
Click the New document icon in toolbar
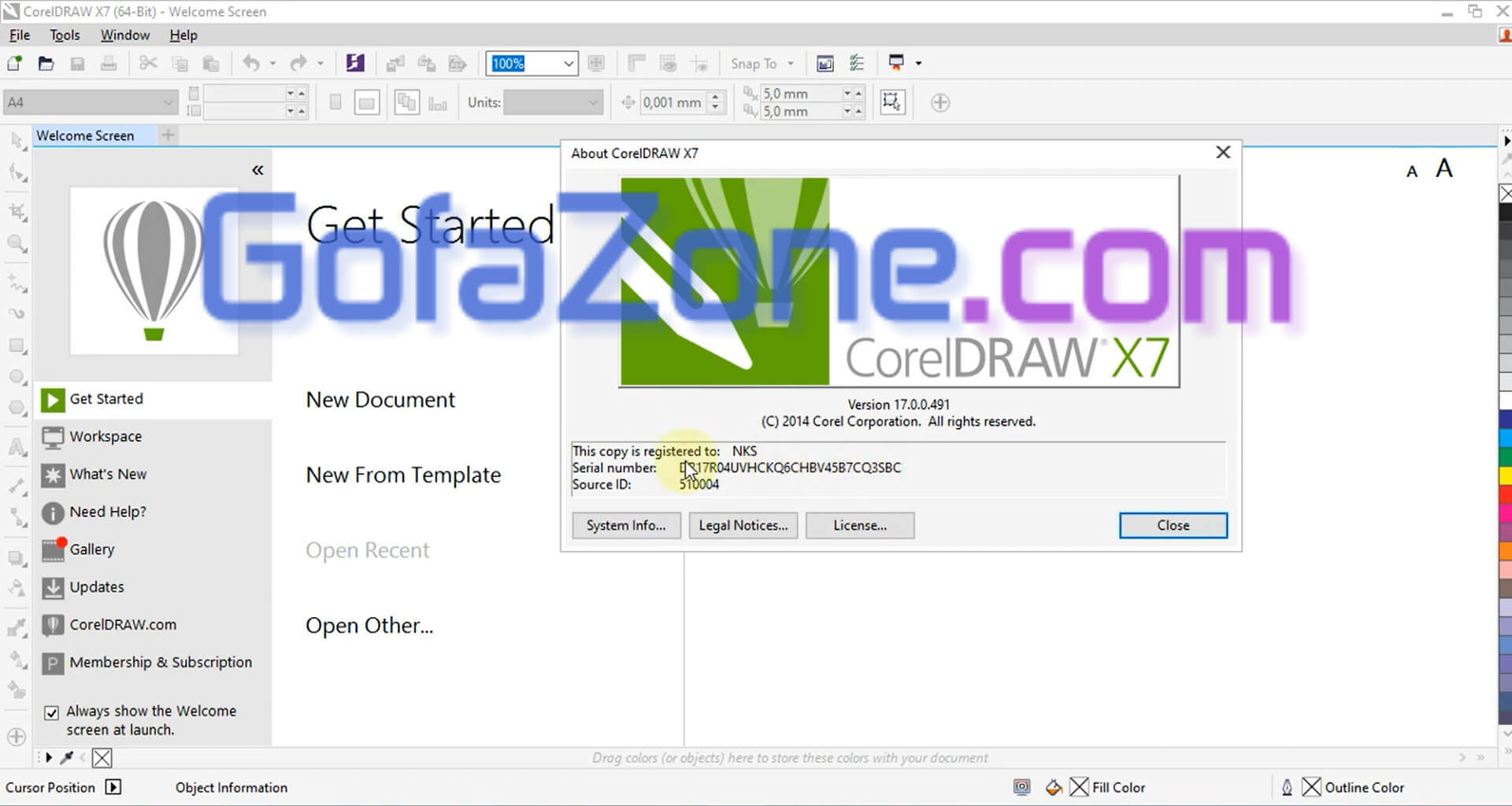[x=14, y=64]
